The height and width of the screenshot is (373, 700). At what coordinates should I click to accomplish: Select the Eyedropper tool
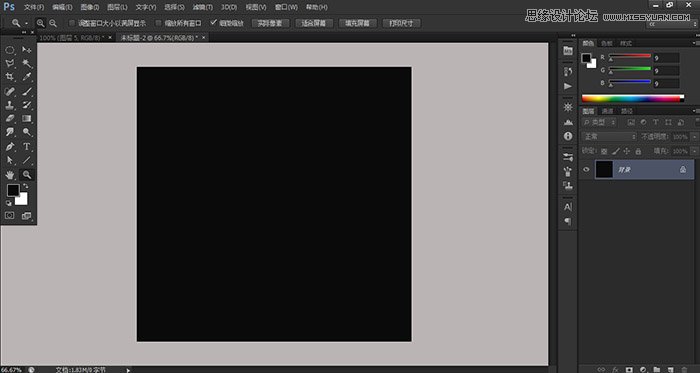[27, 77]
